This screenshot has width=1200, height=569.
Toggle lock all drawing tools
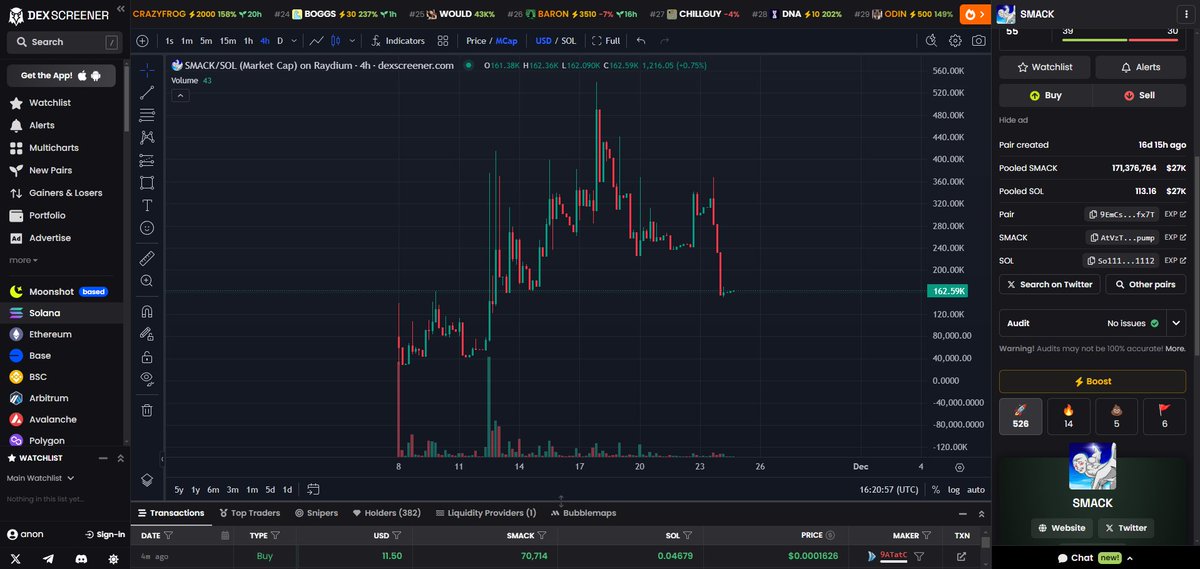coord(147,357)
